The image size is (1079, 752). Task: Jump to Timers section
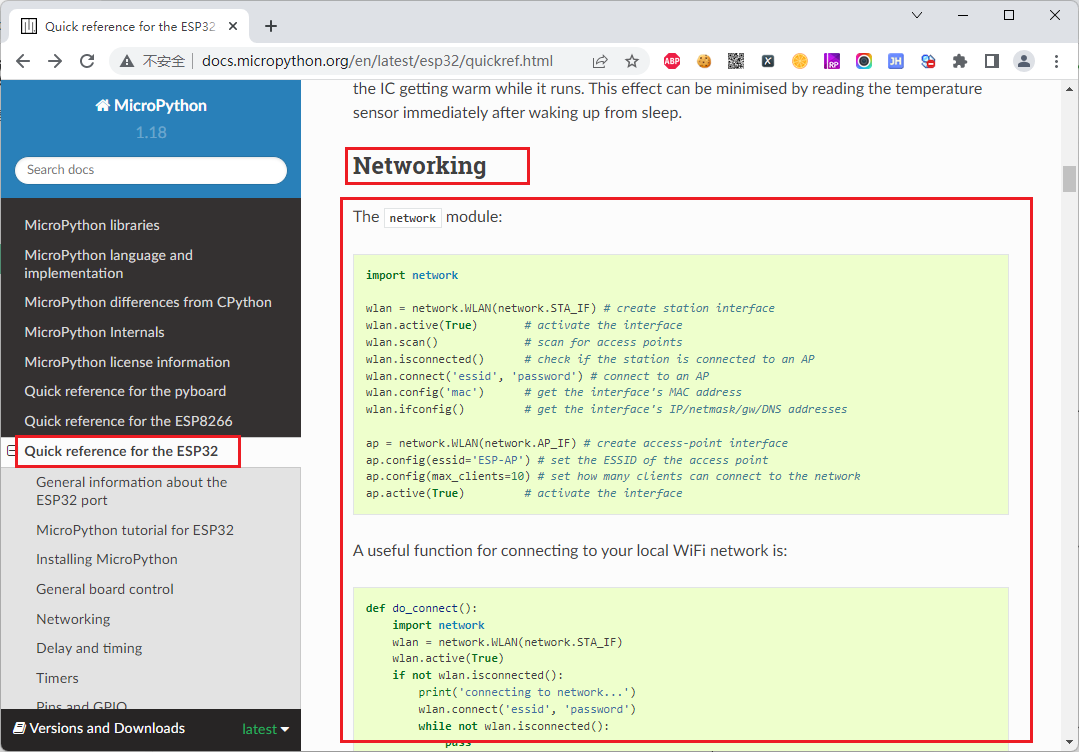click(57, 678)
